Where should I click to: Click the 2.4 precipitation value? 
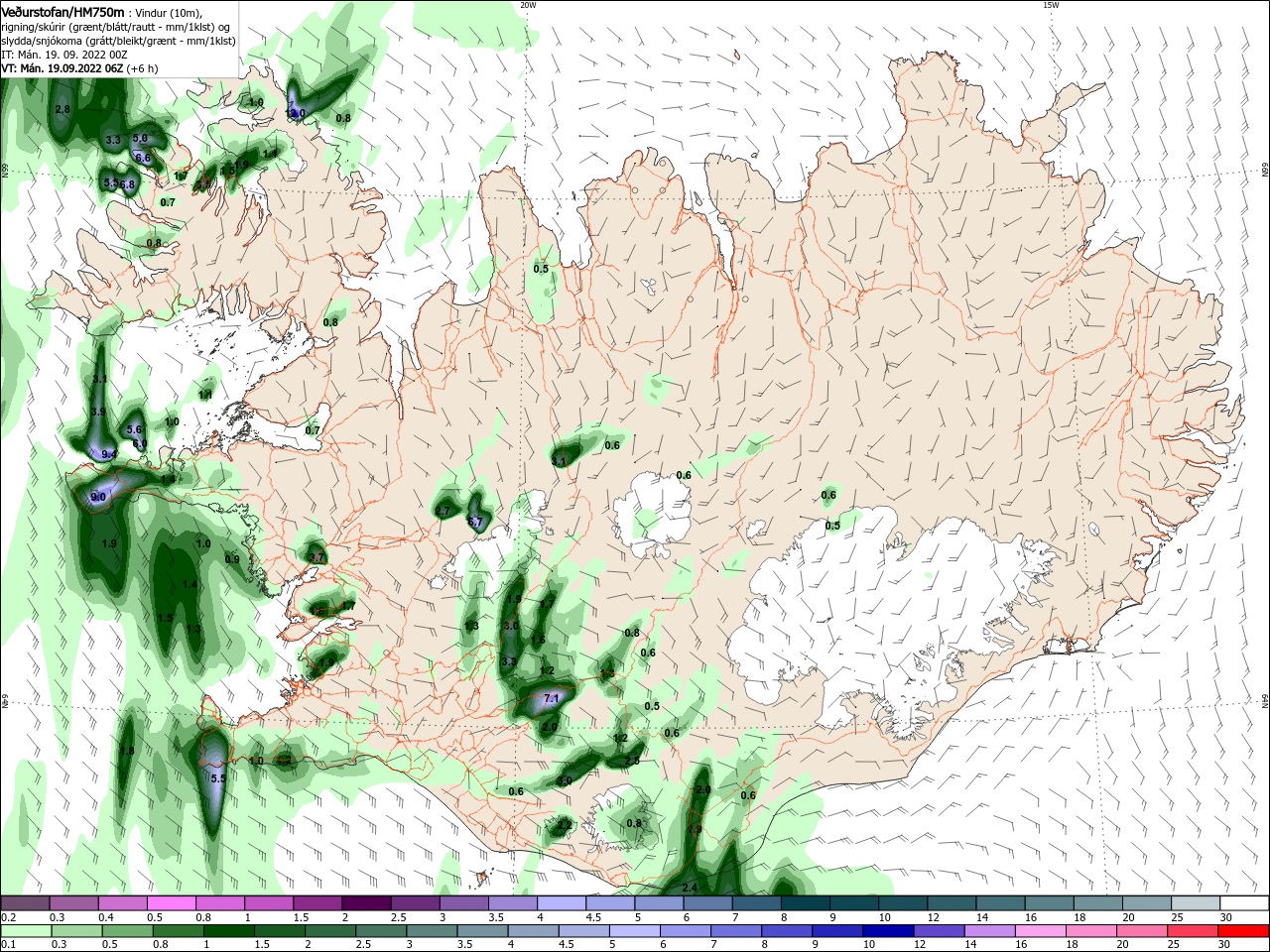tap(692, 887)
